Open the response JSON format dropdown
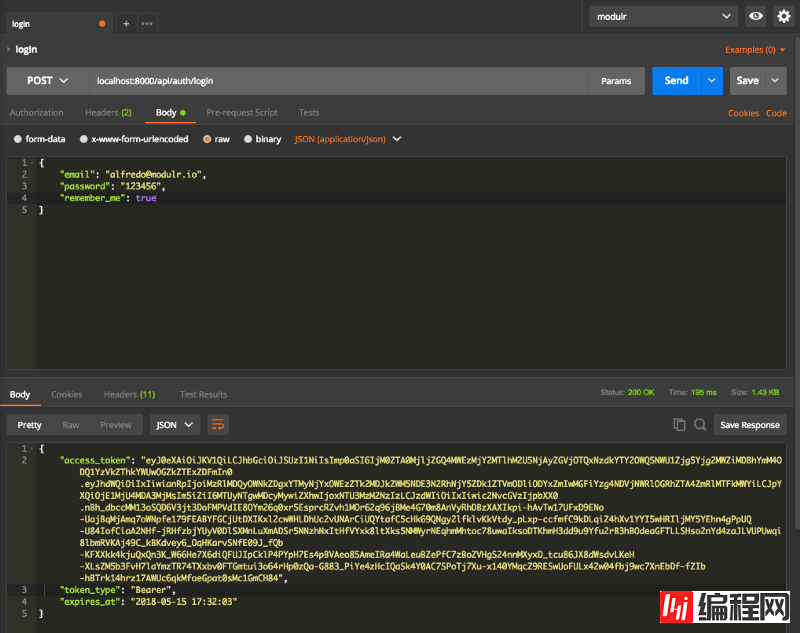 click(x=174, y=424)
